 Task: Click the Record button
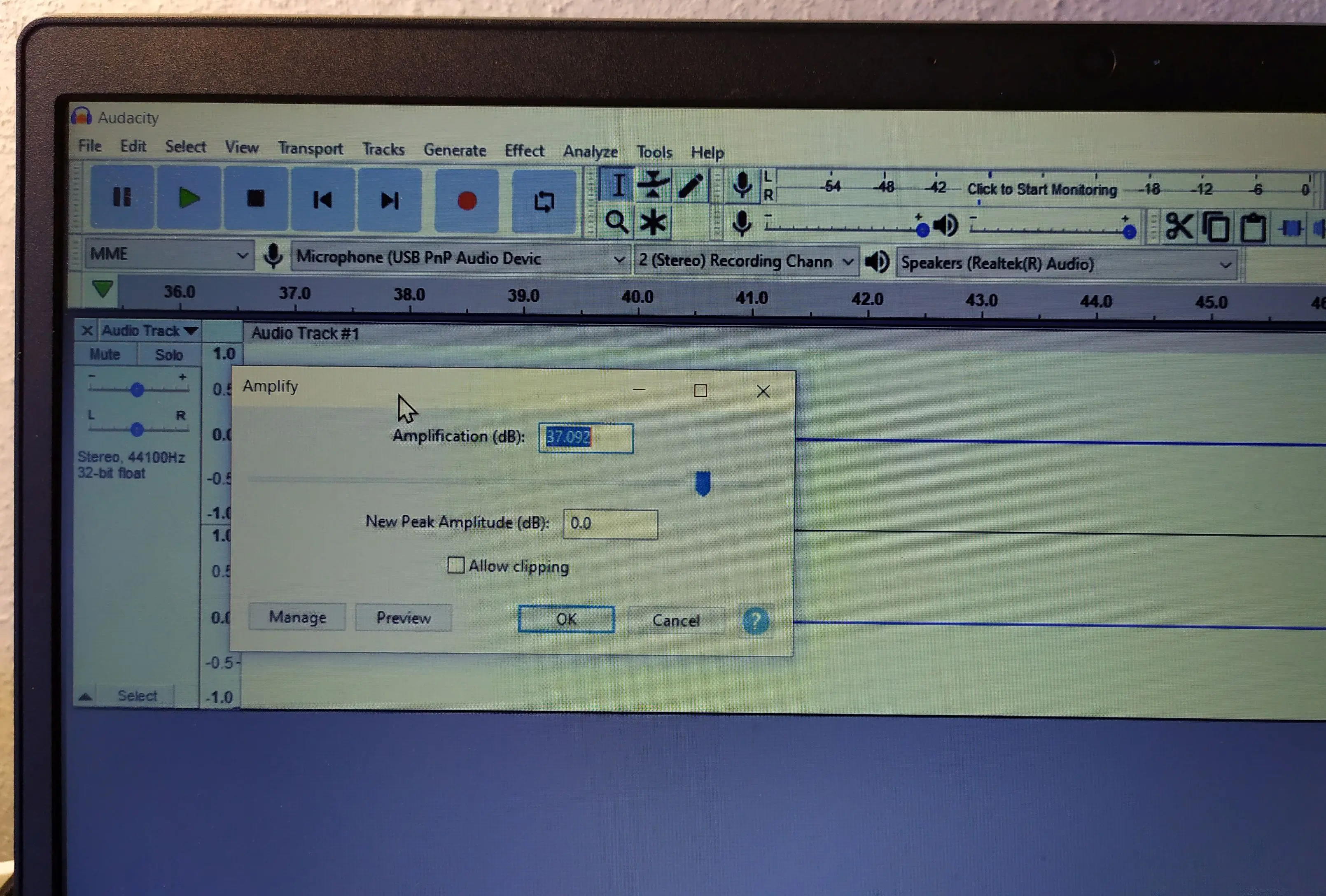[x=467, y=201]
